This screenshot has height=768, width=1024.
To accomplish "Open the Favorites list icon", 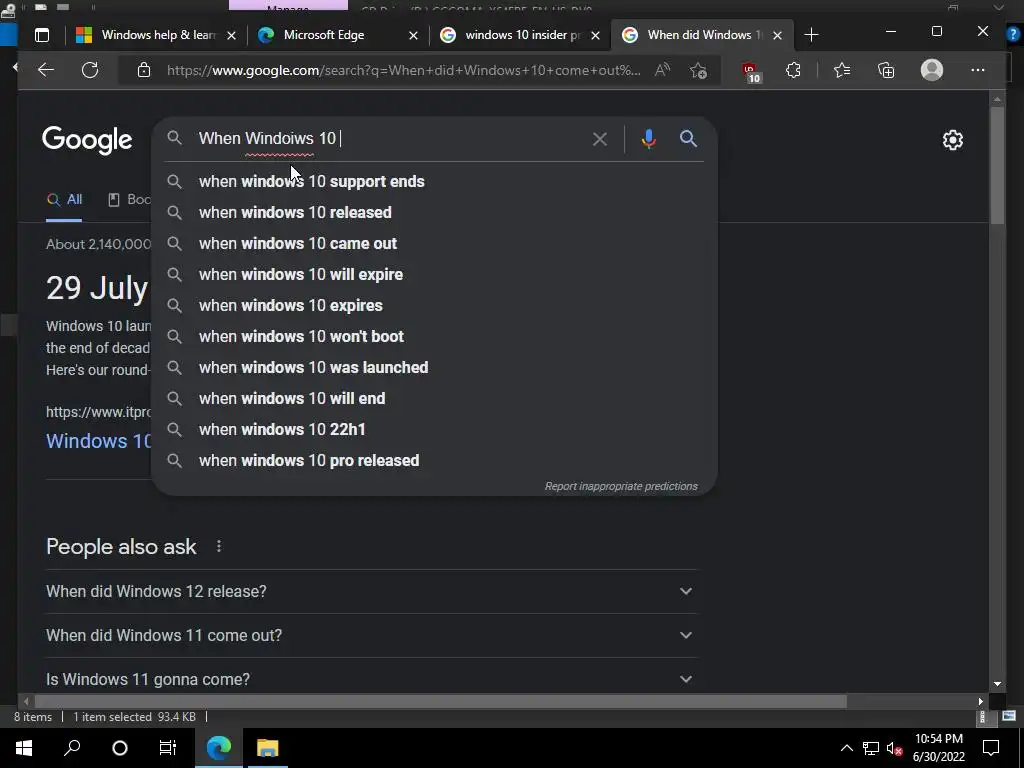I will (x=842, y=70).
